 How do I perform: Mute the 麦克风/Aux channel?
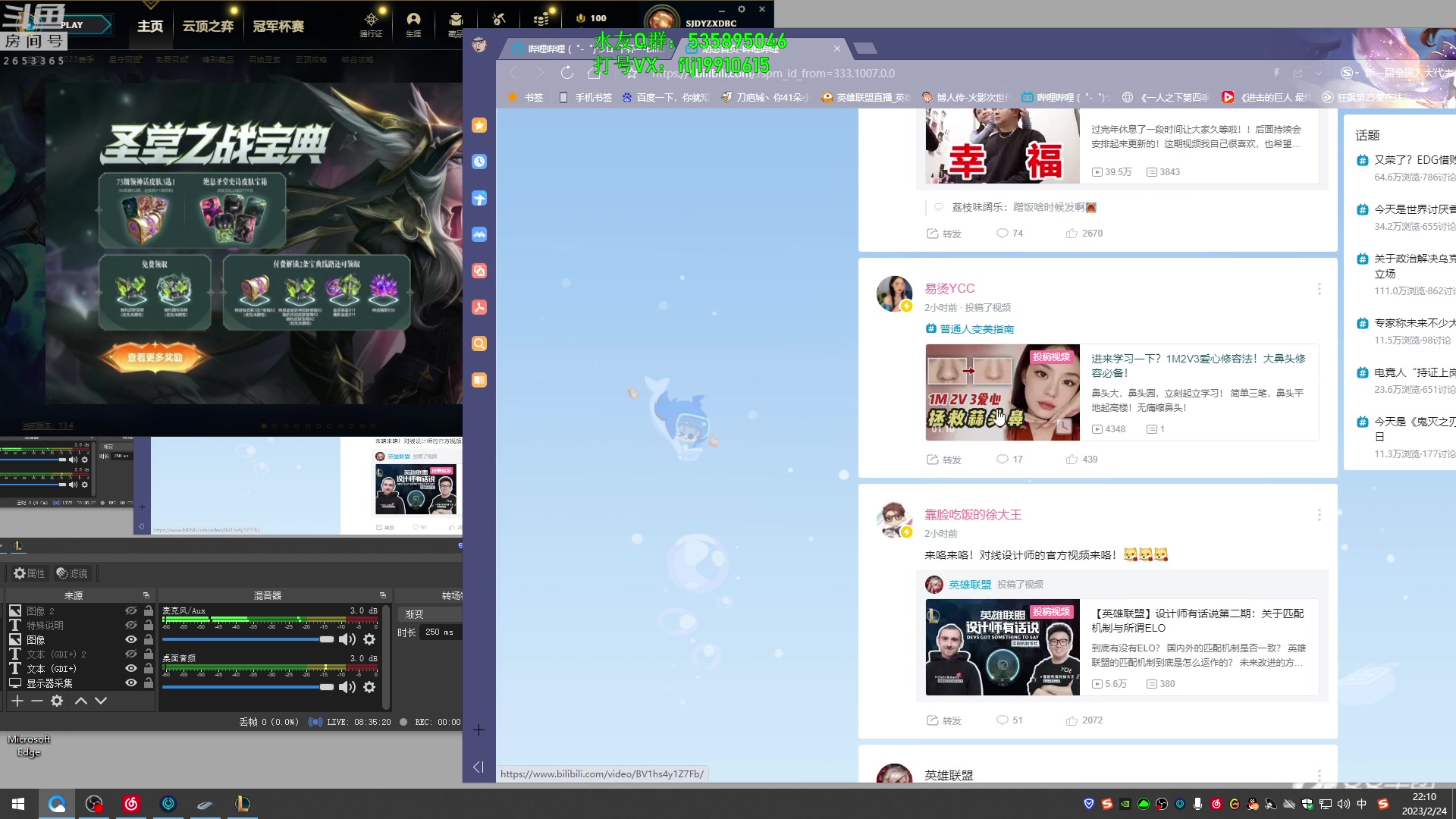tap(347, 639)
